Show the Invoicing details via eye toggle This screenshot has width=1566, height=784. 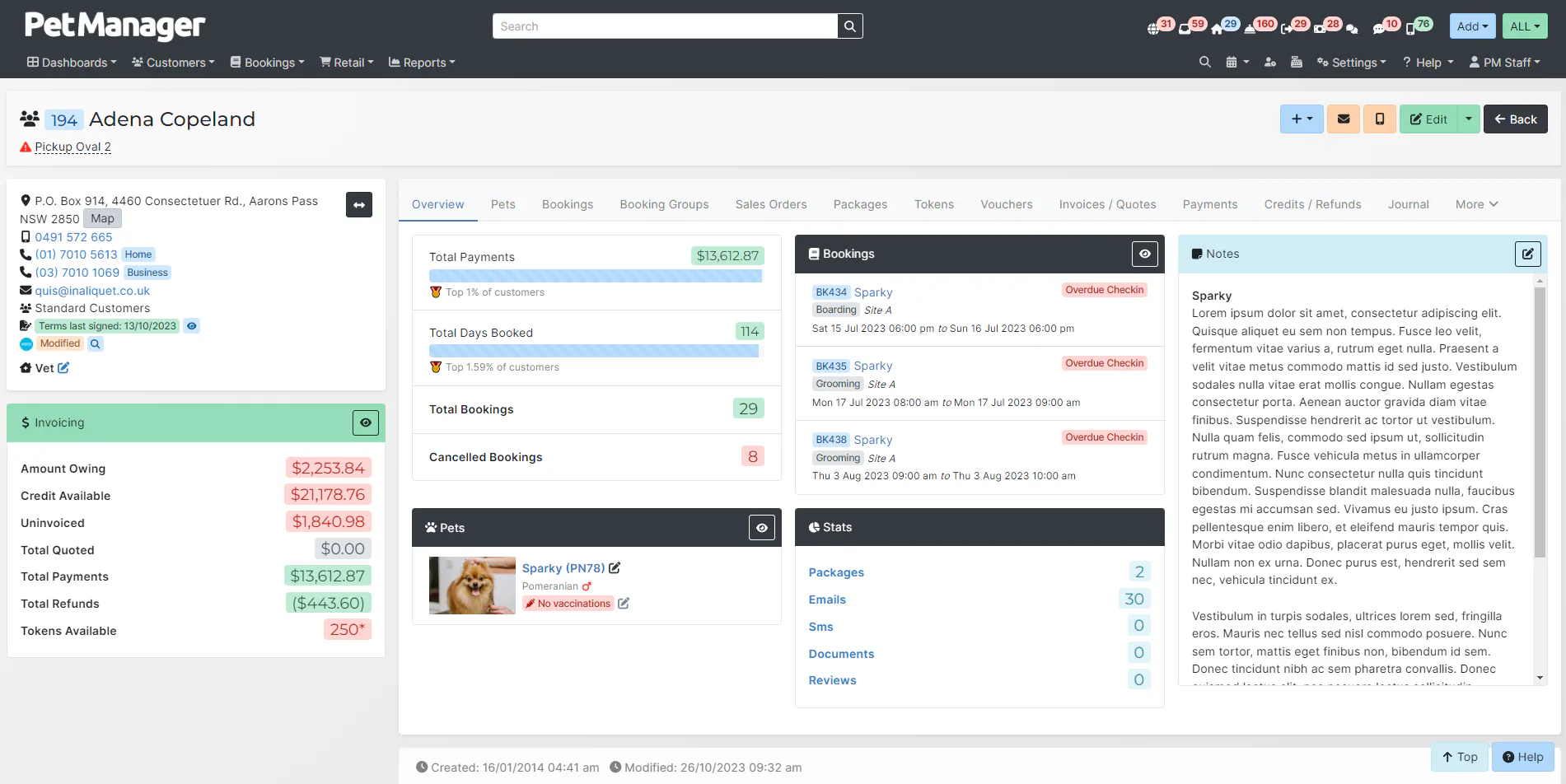pyautogui.click(x=365, y=422)
